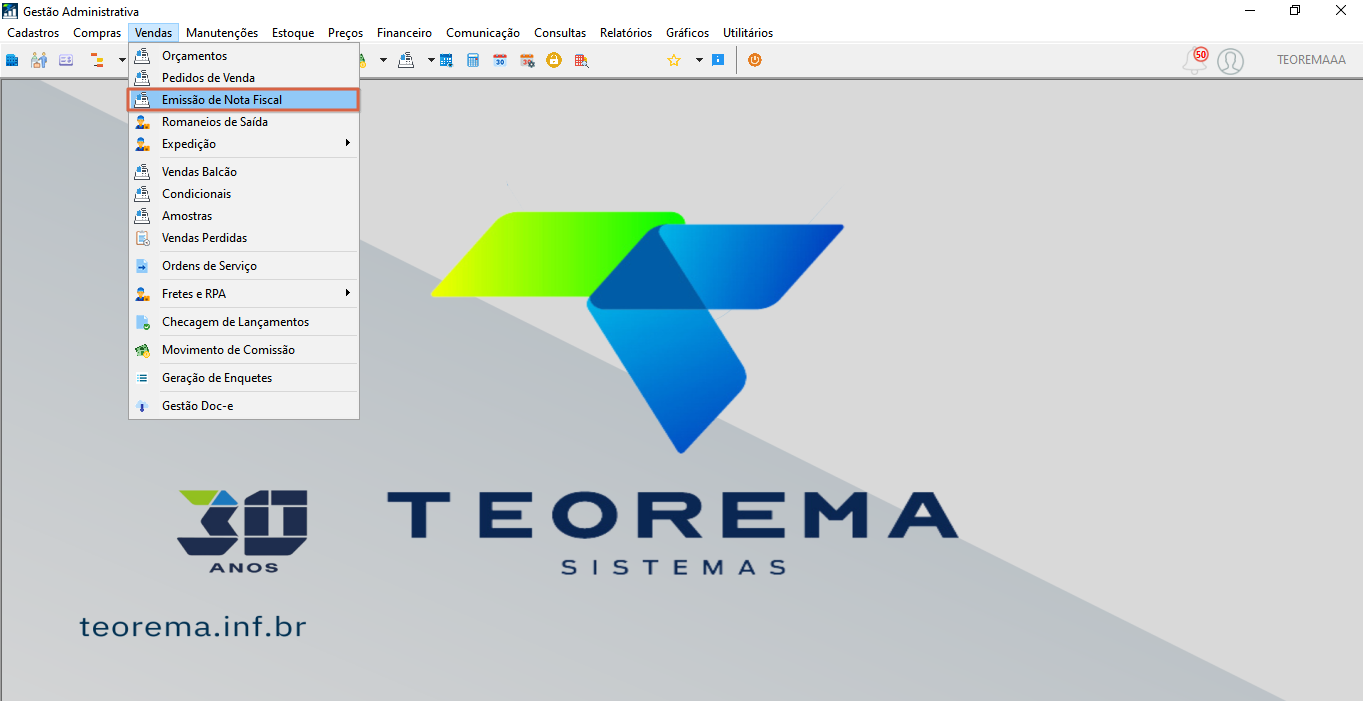Screen dimensions: 1363x701
Task: Close the open Vendas menu header
Action: tap(154, 33)
